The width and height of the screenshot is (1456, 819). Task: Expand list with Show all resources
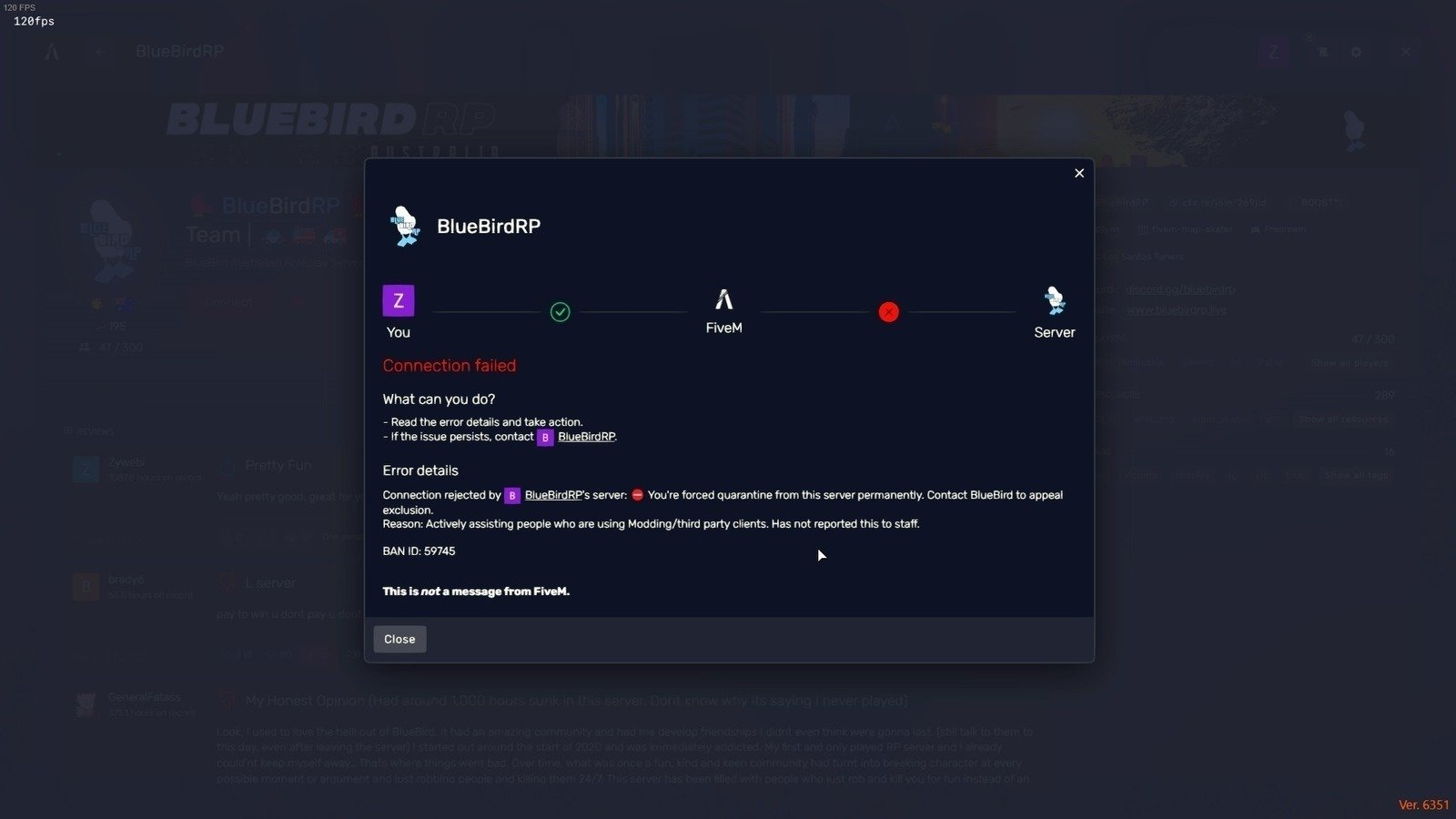pyautogui.click(x=1343, y=419)
